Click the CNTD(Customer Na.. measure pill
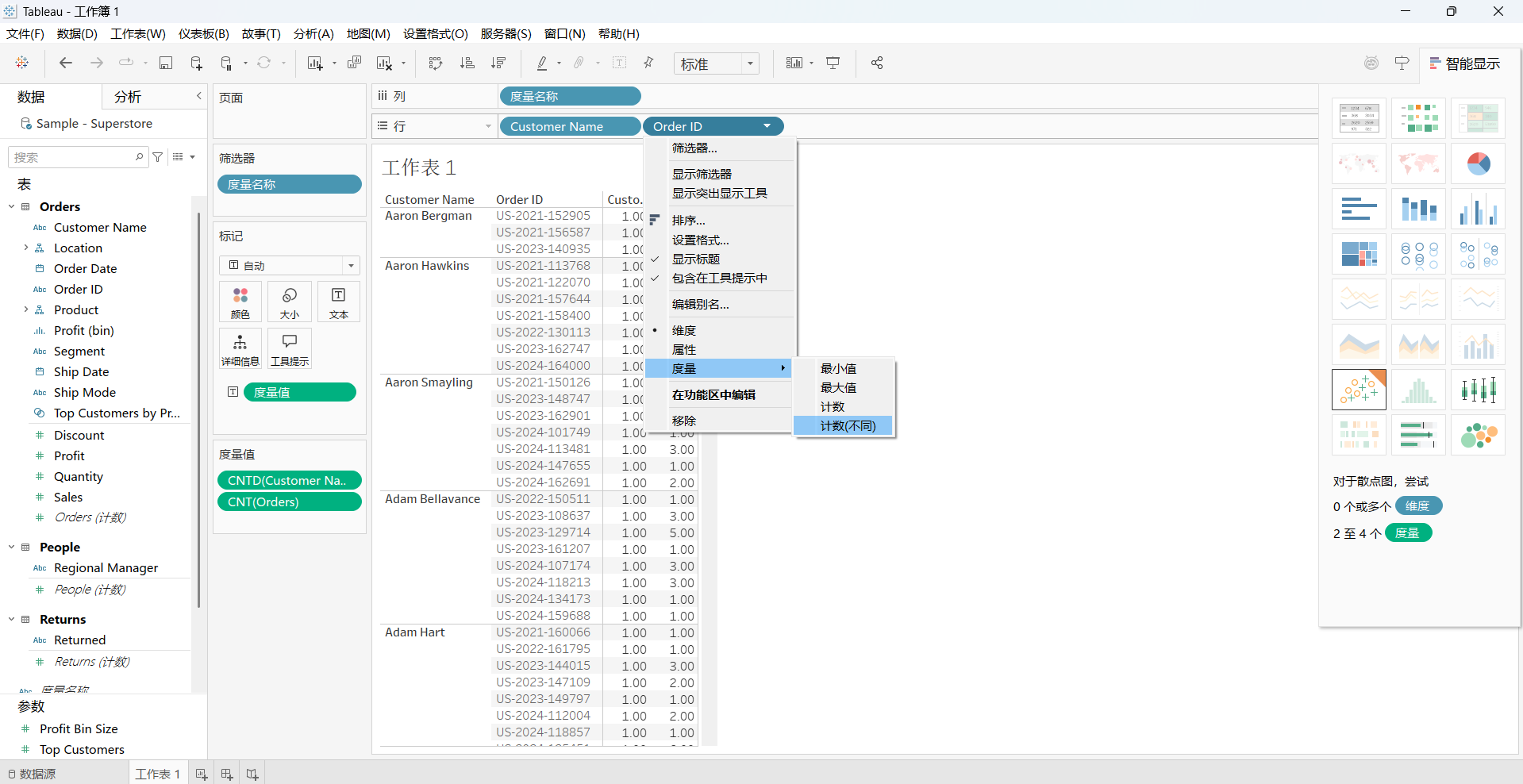The width and height of the screenshot is (1523, 784). (x=290, y=480)
